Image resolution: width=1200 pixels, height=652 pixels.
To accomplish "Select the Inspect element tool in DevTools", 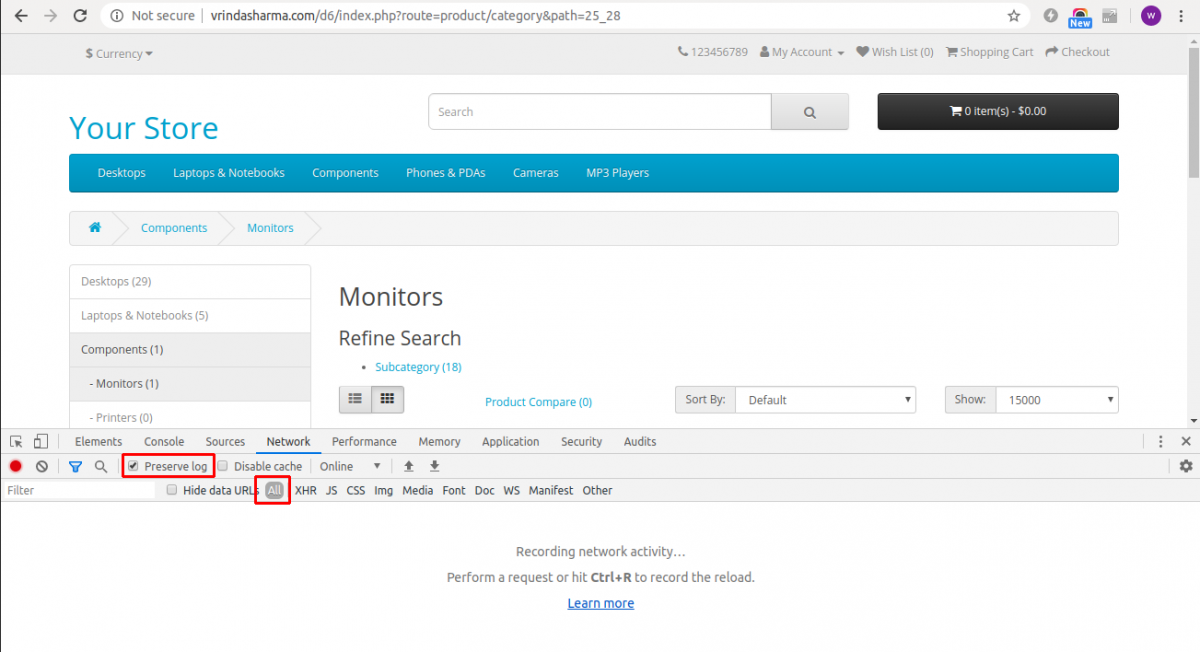I will click(14, 441).
